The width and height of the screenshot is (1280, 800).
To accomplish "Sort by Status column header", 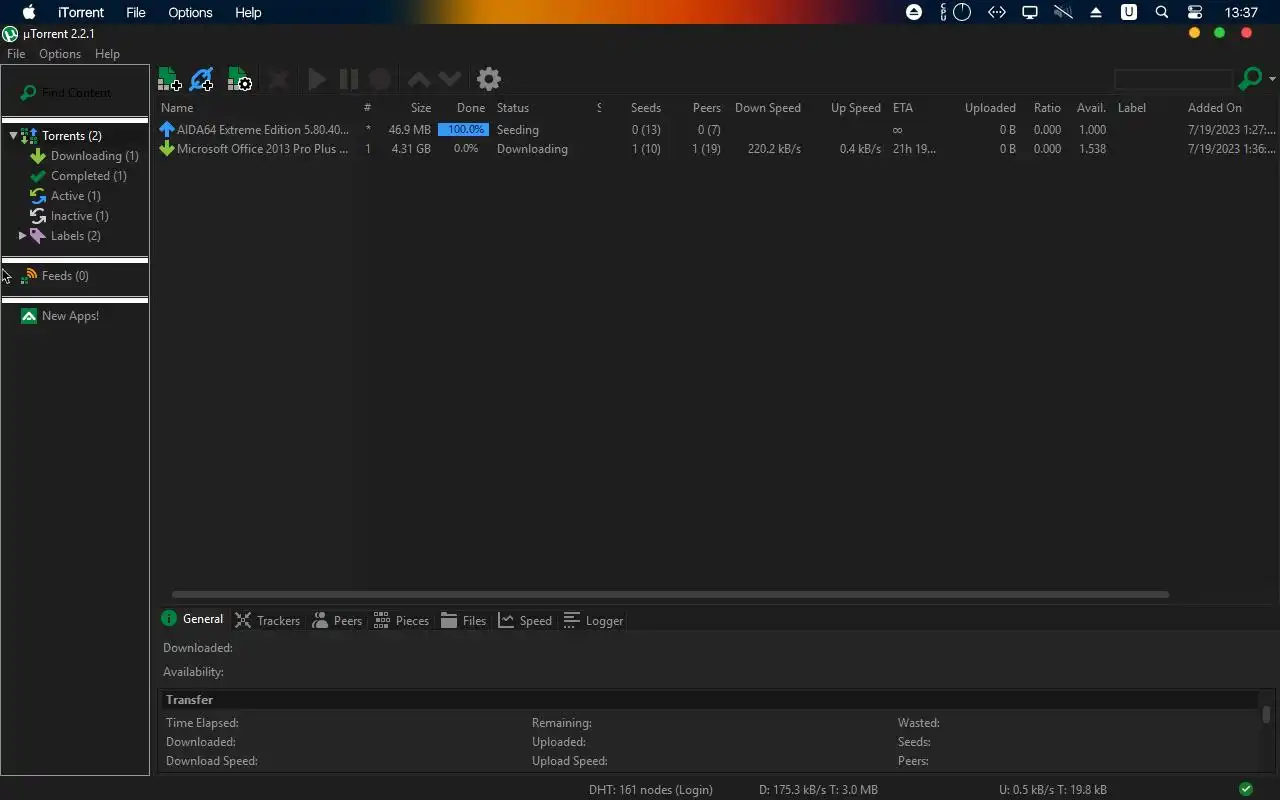I will point(513,108).
